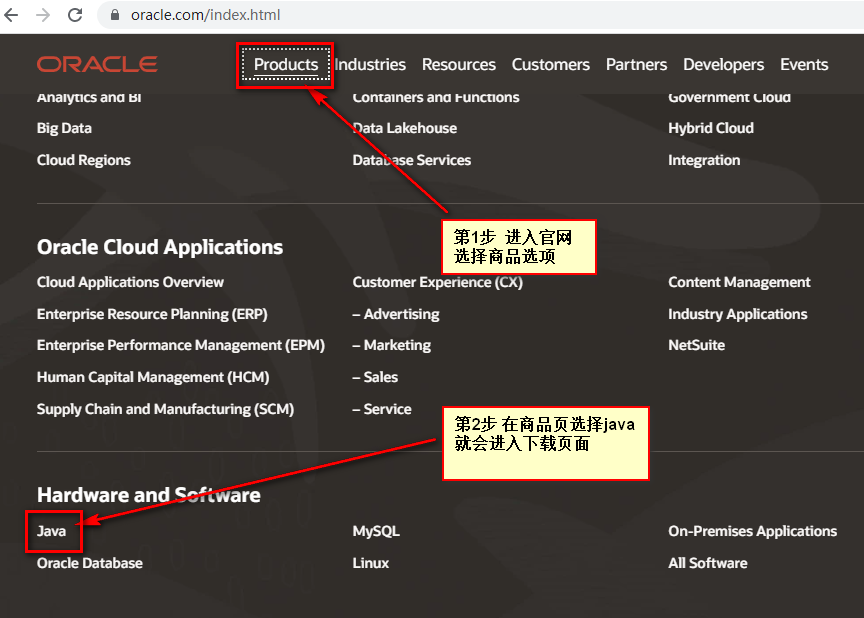The image size is (864, 618).
Task: Open the Analytics and BI link
Action: tap(89, 97)
